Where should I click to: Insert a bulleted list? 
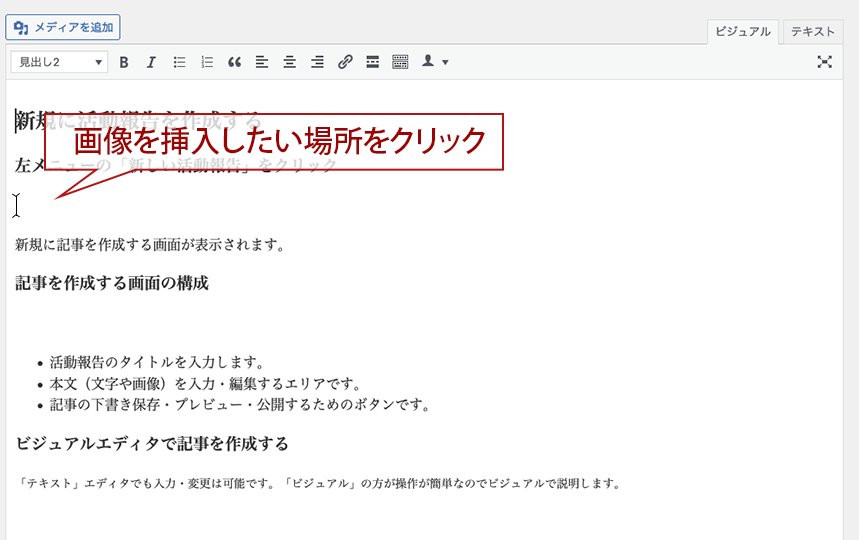click(180, 62)
